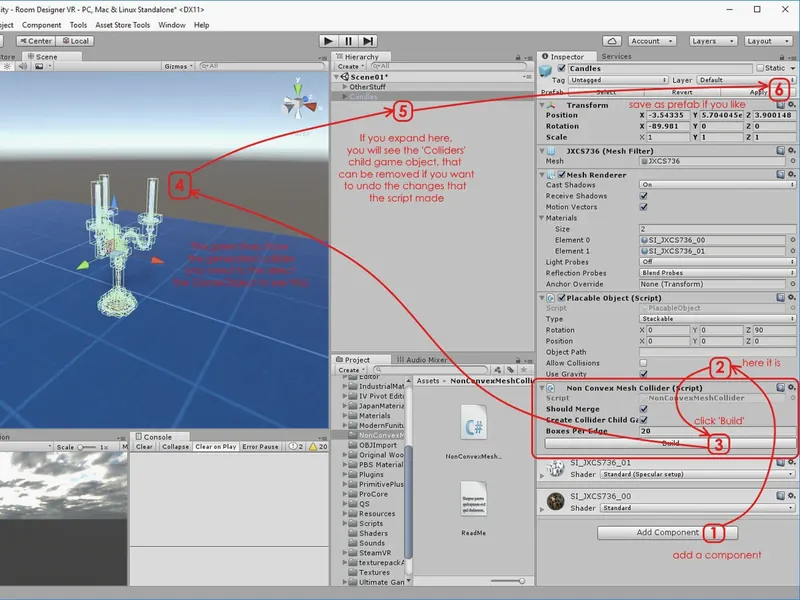Open the Layer Default dropdown

click(746, 80)
